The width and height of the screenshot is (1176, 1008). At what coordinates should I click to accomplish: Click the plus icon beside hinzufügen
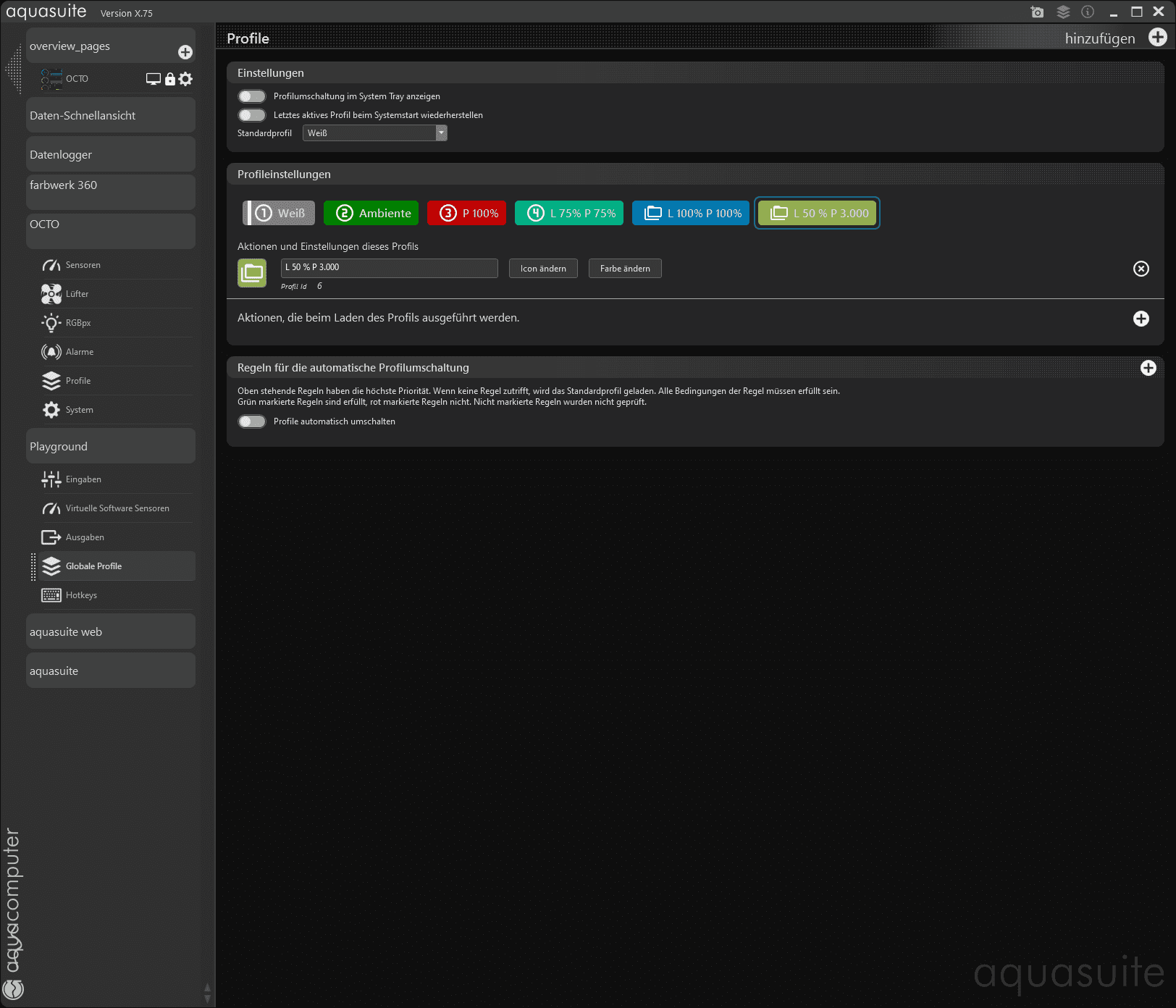[1158, 38]
